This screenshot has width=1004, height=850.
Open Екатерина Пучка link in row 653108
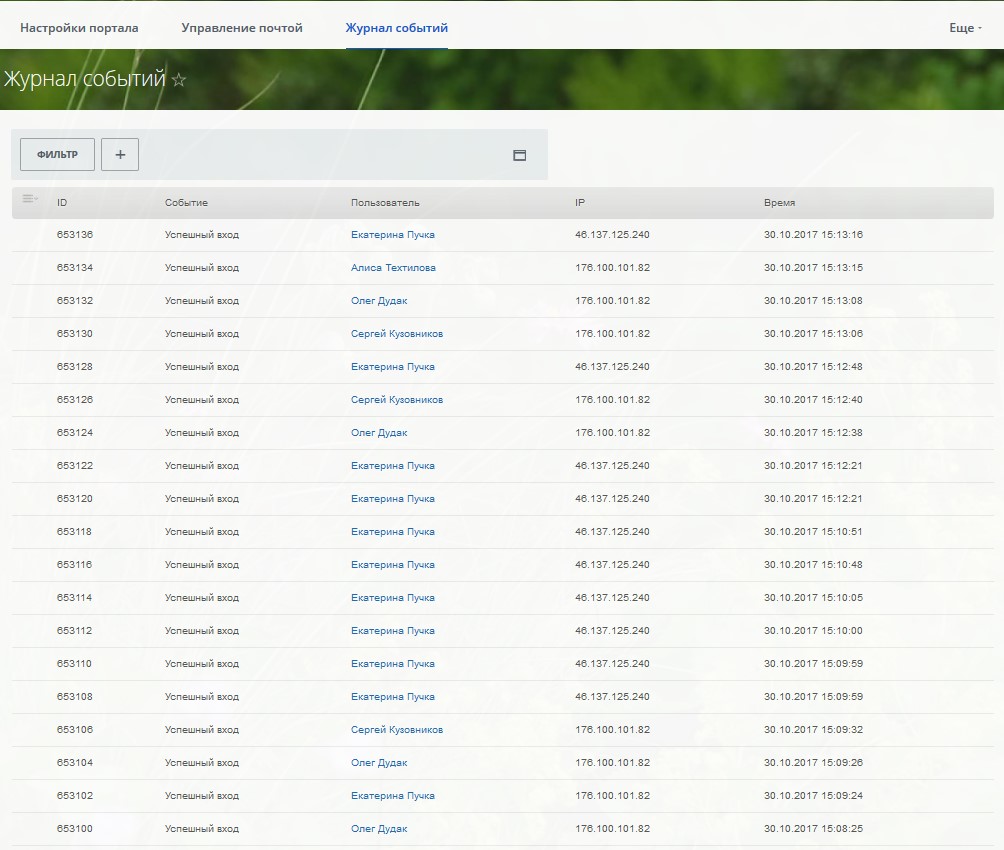tap(393, 696)
